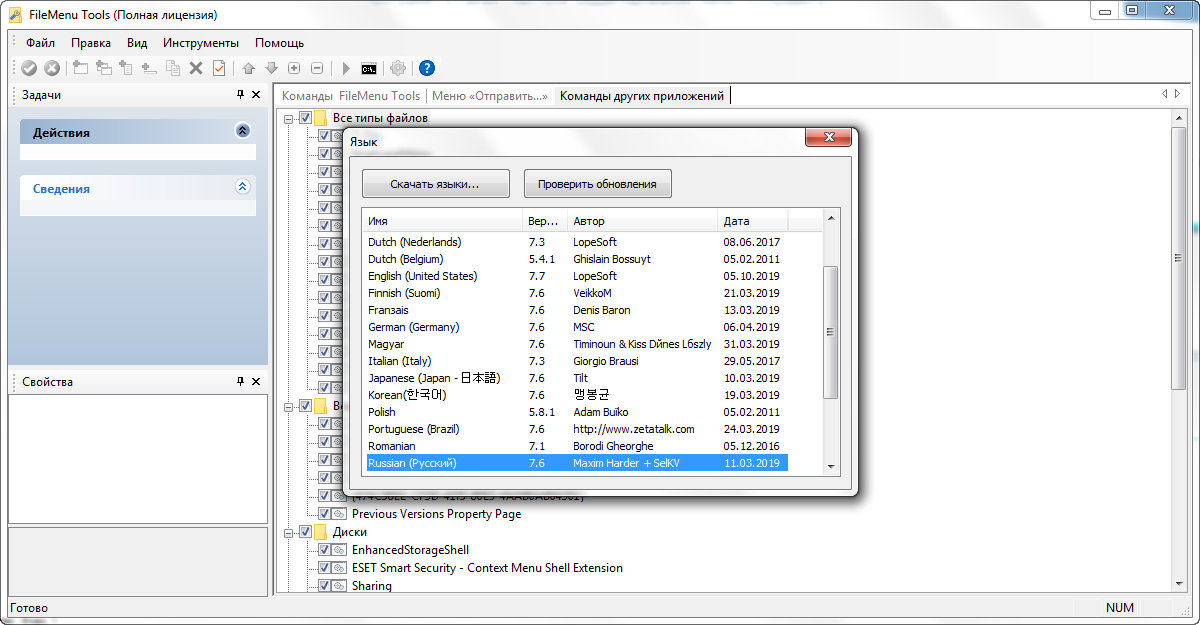Click the Move Down arrow toolbar icon
This screenshot has width=1200, height=625.
pos(271,68)
